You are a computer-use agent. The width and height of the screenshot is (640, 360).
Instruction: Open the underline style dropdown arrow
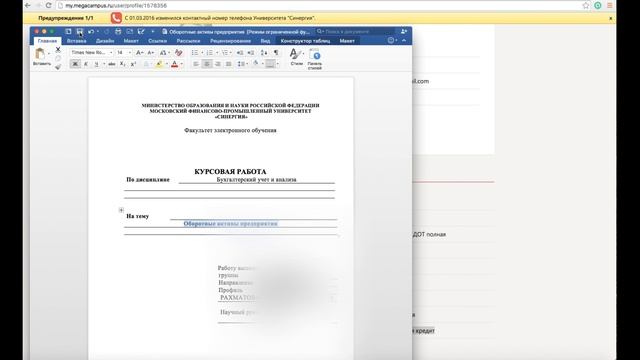pos(104,64)
